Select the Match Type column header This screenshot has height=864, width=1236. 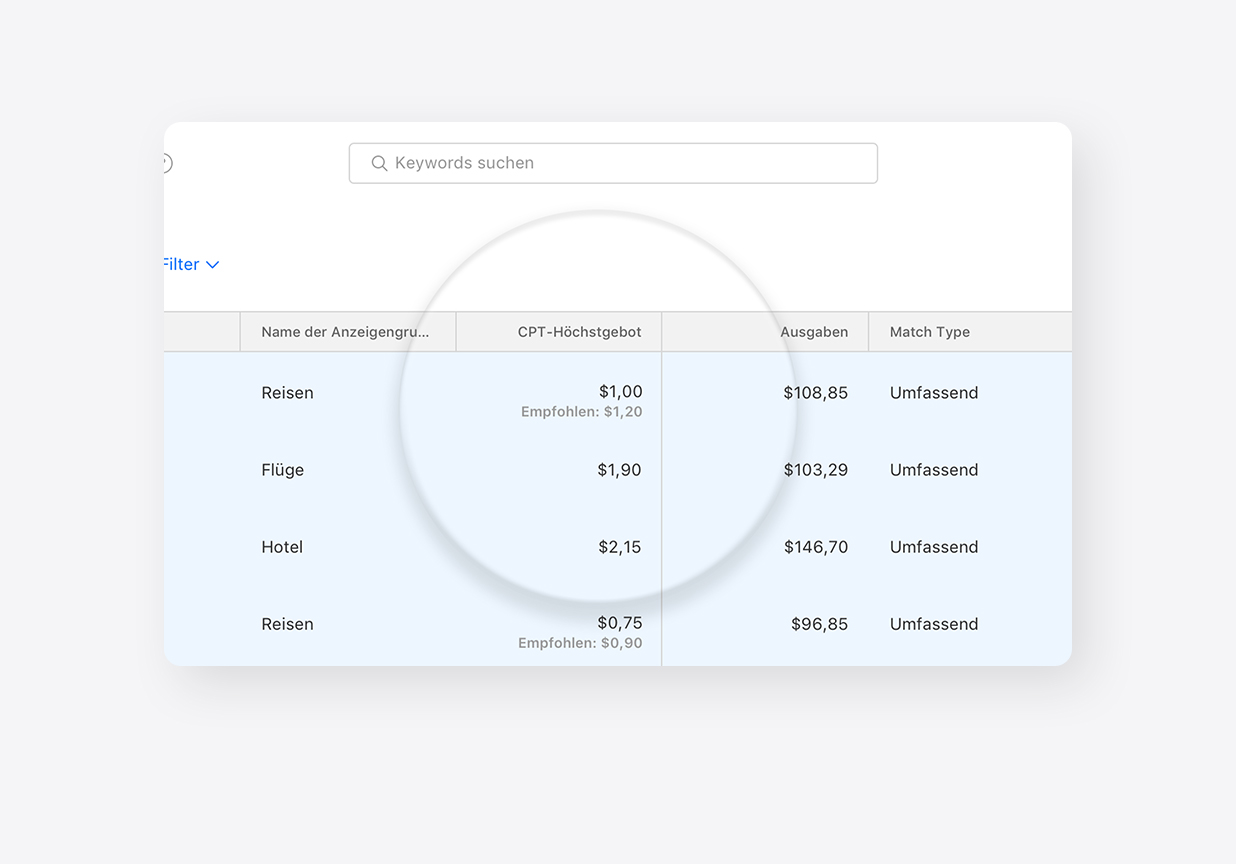click(927, 331)
